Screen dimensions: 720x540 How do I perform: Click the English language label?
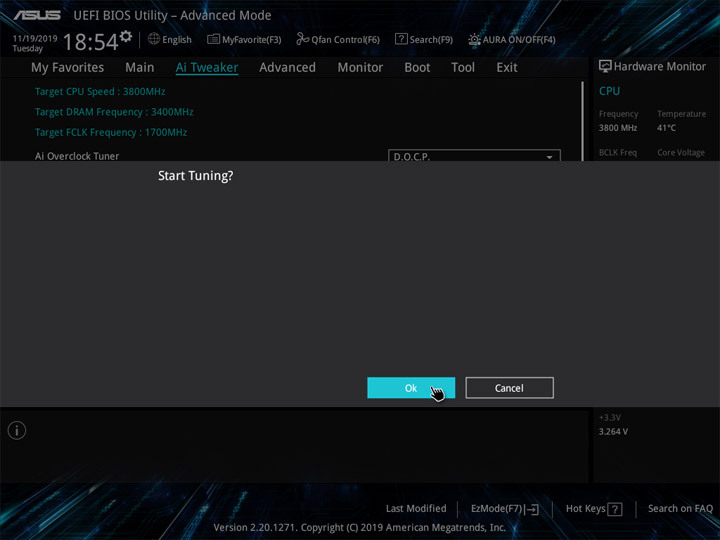tap(177, 40)
